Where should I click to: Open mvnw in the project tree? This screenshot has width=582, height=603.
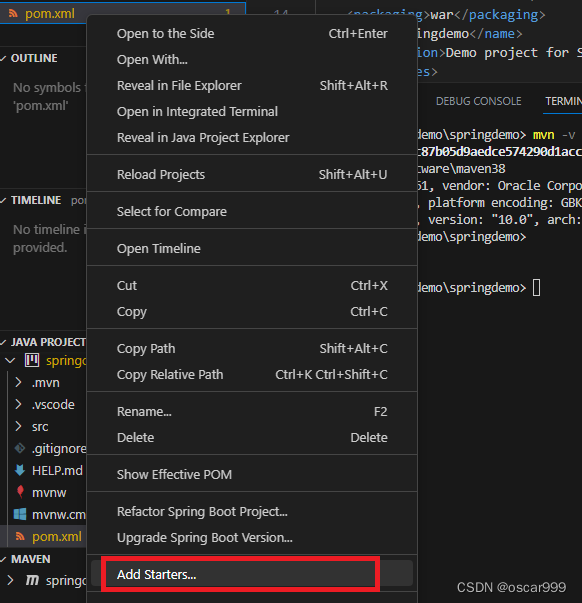click(x=49, y=493)
